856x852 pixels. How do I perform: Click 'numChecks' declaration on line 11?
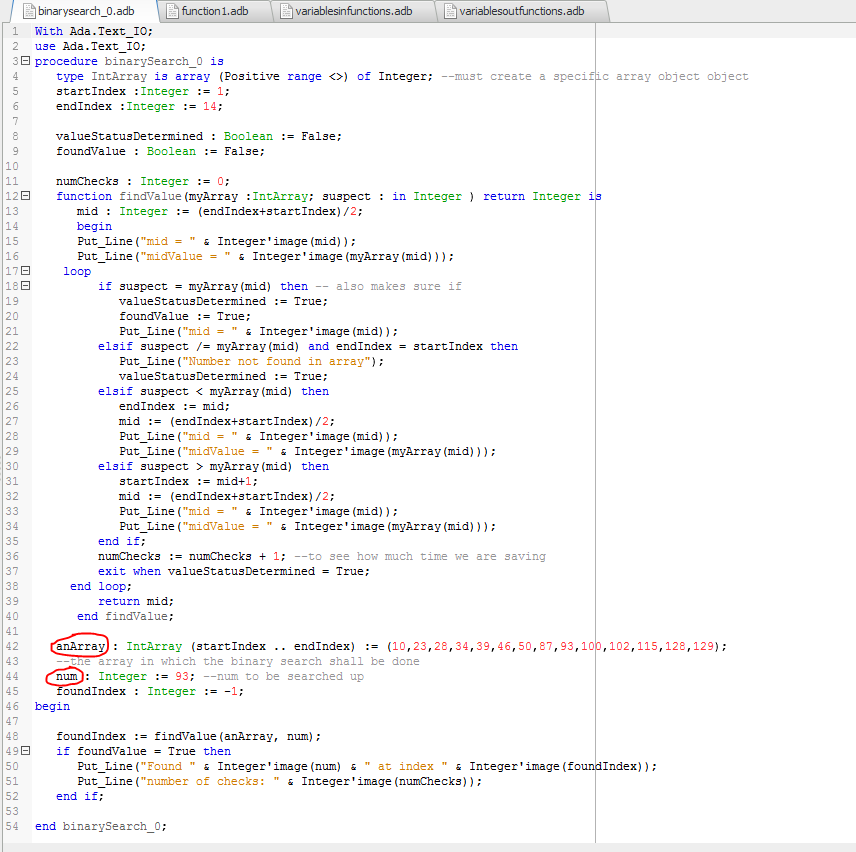(x=87, y=181)
